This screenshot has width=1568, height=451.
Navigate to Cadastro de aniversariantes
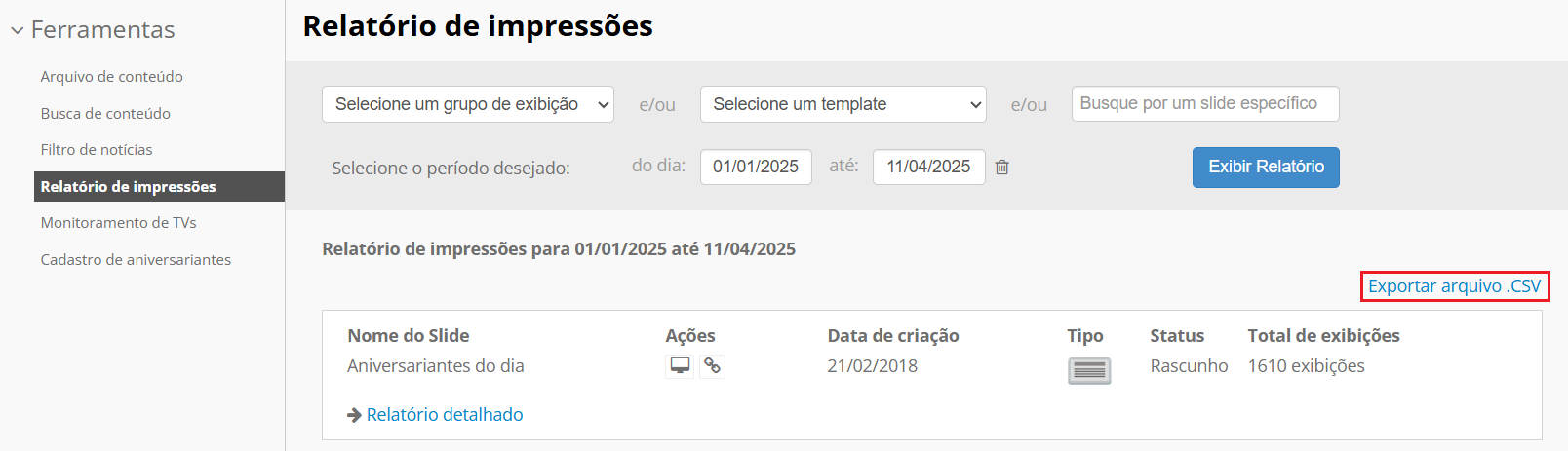(136, 260)
